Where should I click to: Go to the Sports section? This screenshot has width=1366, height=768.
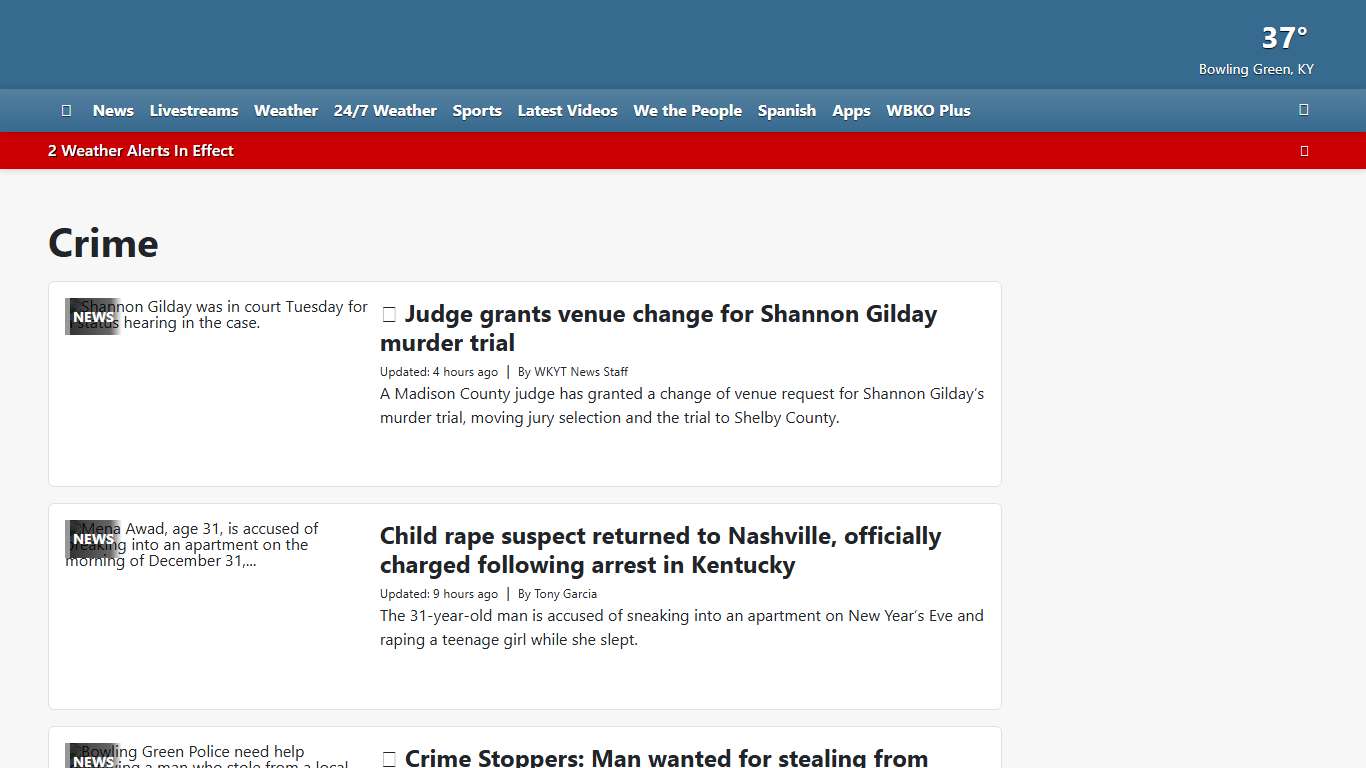(x=477, y=111)
